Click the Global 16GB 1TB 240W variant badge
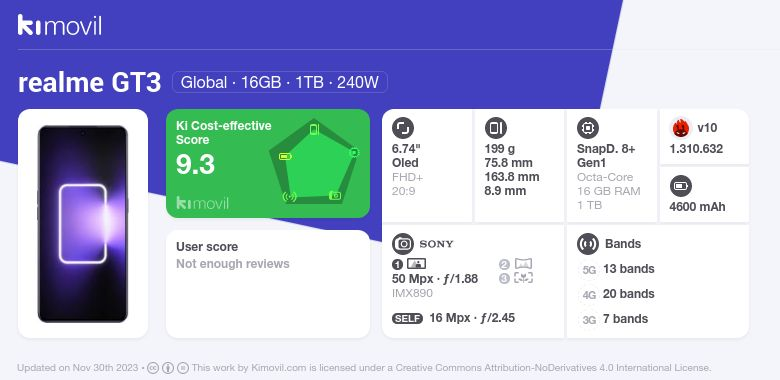The height and width of the screenshot is (380, 780). point(280,82)
